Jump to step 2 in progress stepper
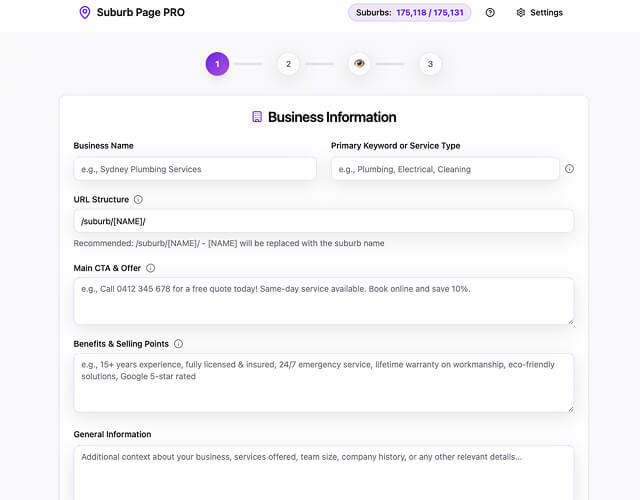Screen dimensions: 640x500 click(x=288, y=64)
